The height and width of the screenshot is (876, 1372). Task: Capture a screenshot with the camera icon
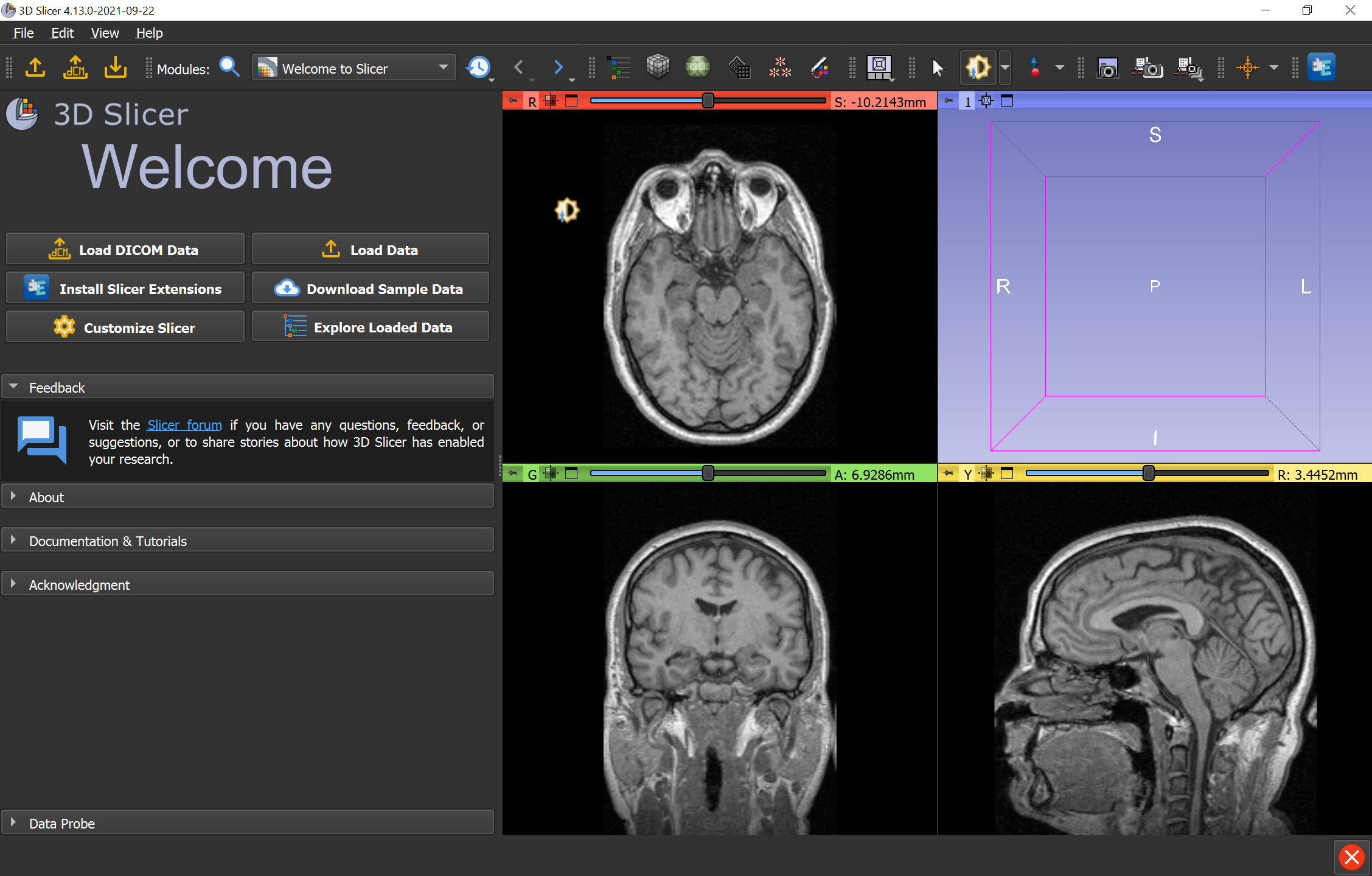(x=1107, y=68)
